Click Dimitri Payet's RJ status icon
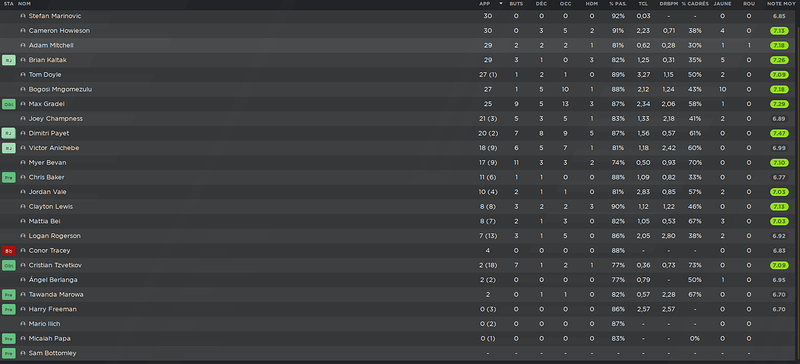 (x=9, y=133)
